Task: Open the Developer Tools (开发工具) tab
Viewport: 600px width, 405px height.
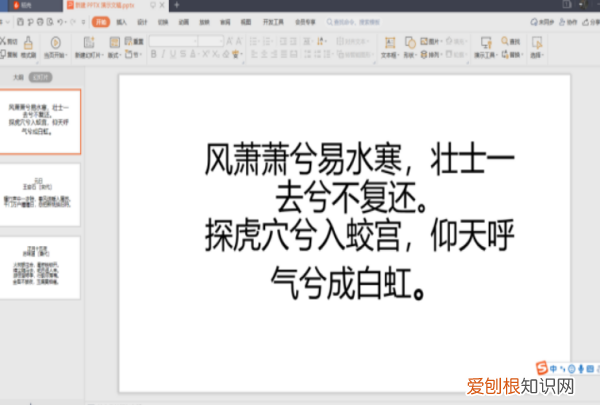Action: click(273, 22)
